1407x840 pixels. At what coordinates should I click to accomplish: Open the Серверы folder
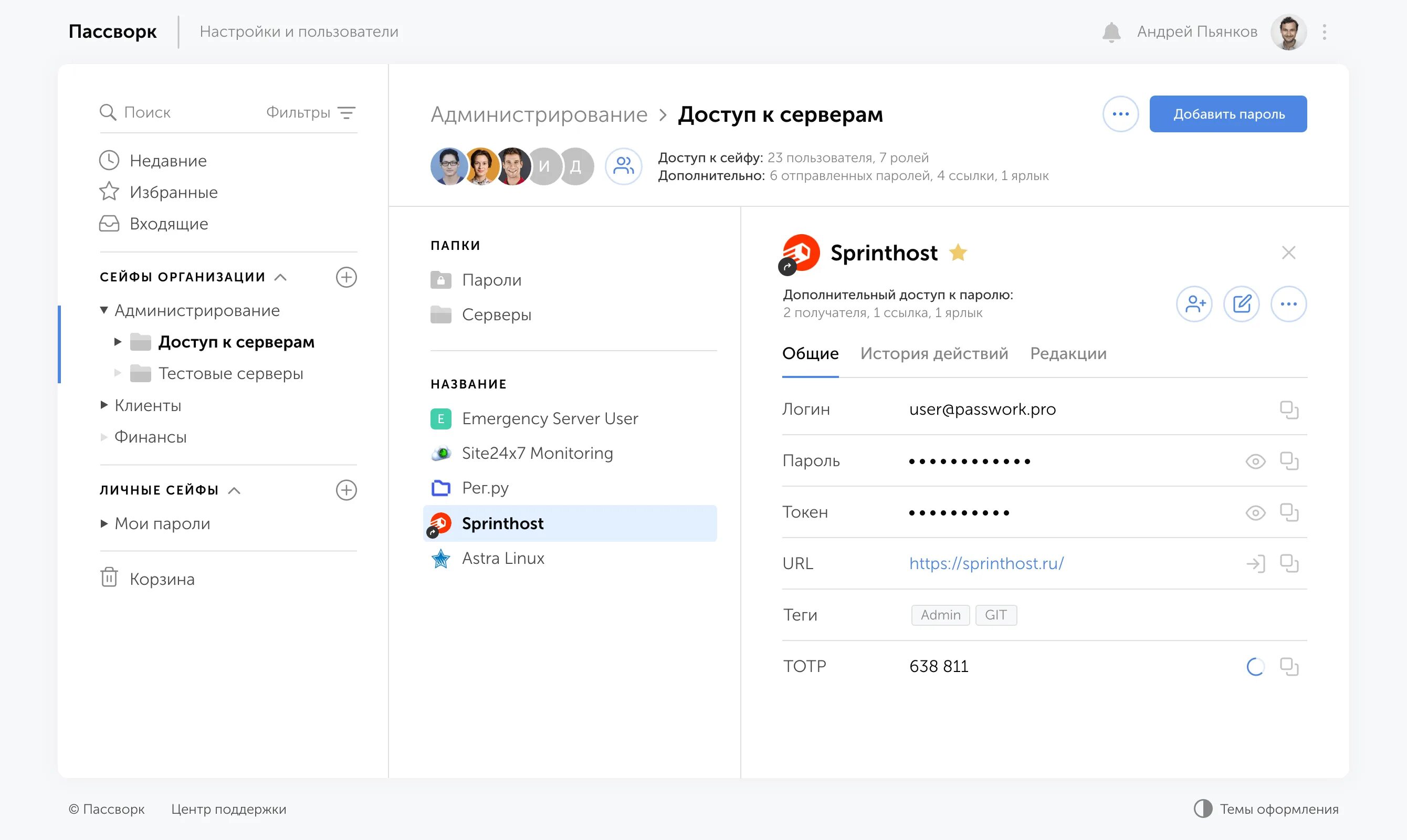click(x=480, y=314)
